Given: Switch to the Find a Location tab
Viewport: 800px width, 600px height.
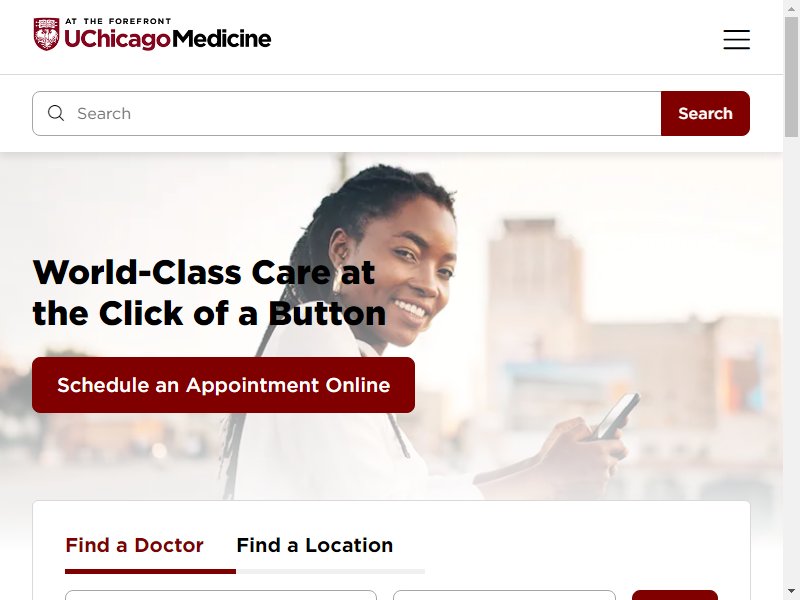Looking at the screenshot, I should click(314, 545).
